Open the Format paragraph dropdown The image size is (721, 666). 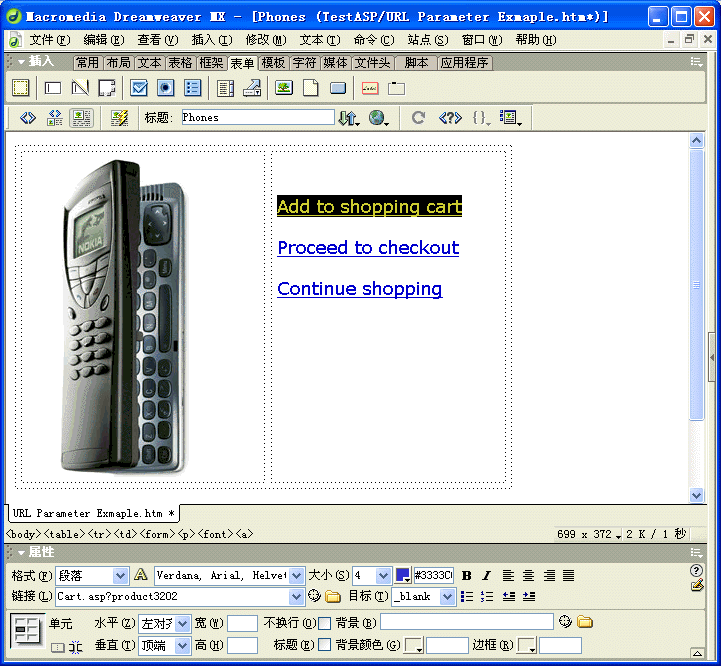(120, 575)
